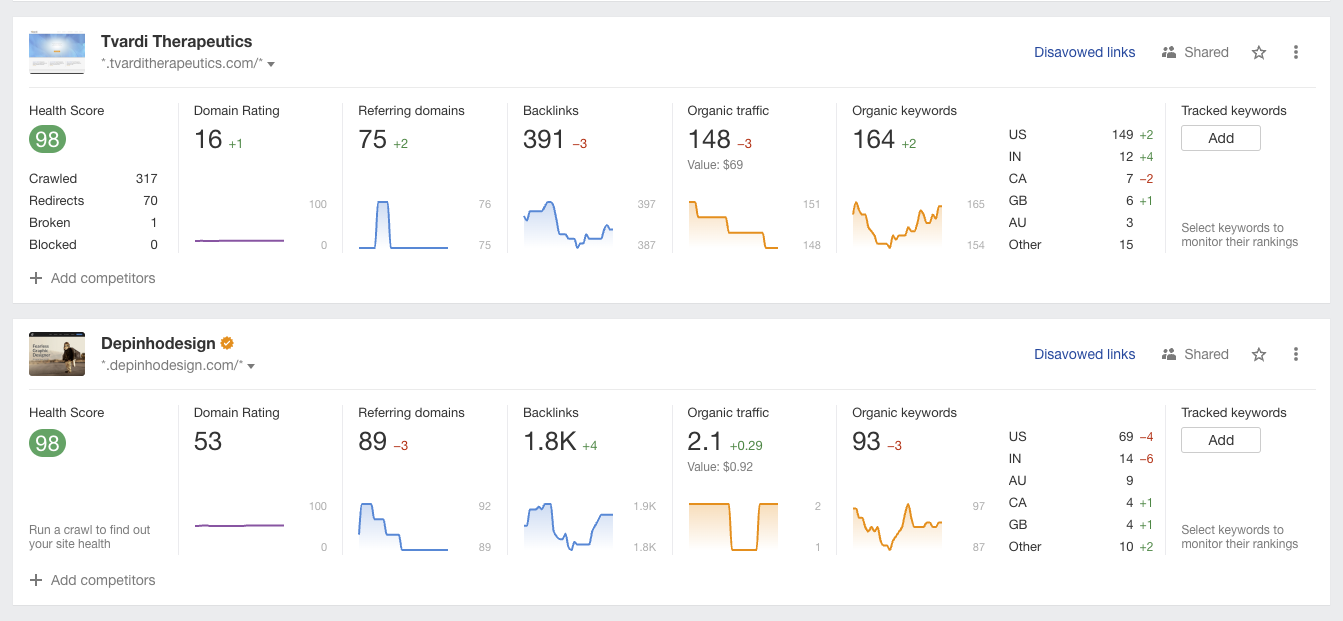Click Depinhodesign 'Run a crawl' message
The width and height of the screenshot is (1343, 621).
tap(90, 537)
